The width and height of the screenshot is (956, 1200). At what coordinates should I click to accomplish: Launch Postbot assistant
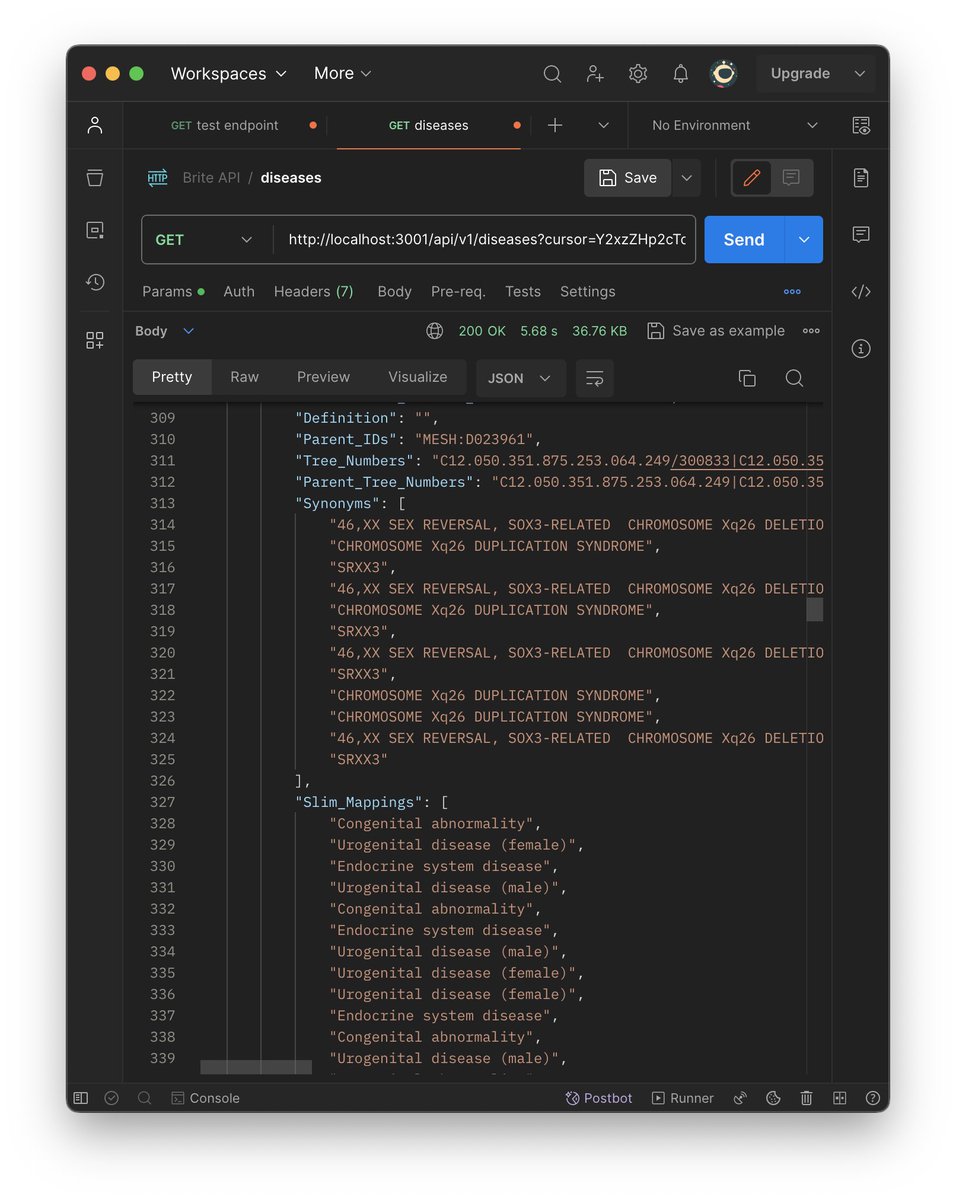point(599,1098)
